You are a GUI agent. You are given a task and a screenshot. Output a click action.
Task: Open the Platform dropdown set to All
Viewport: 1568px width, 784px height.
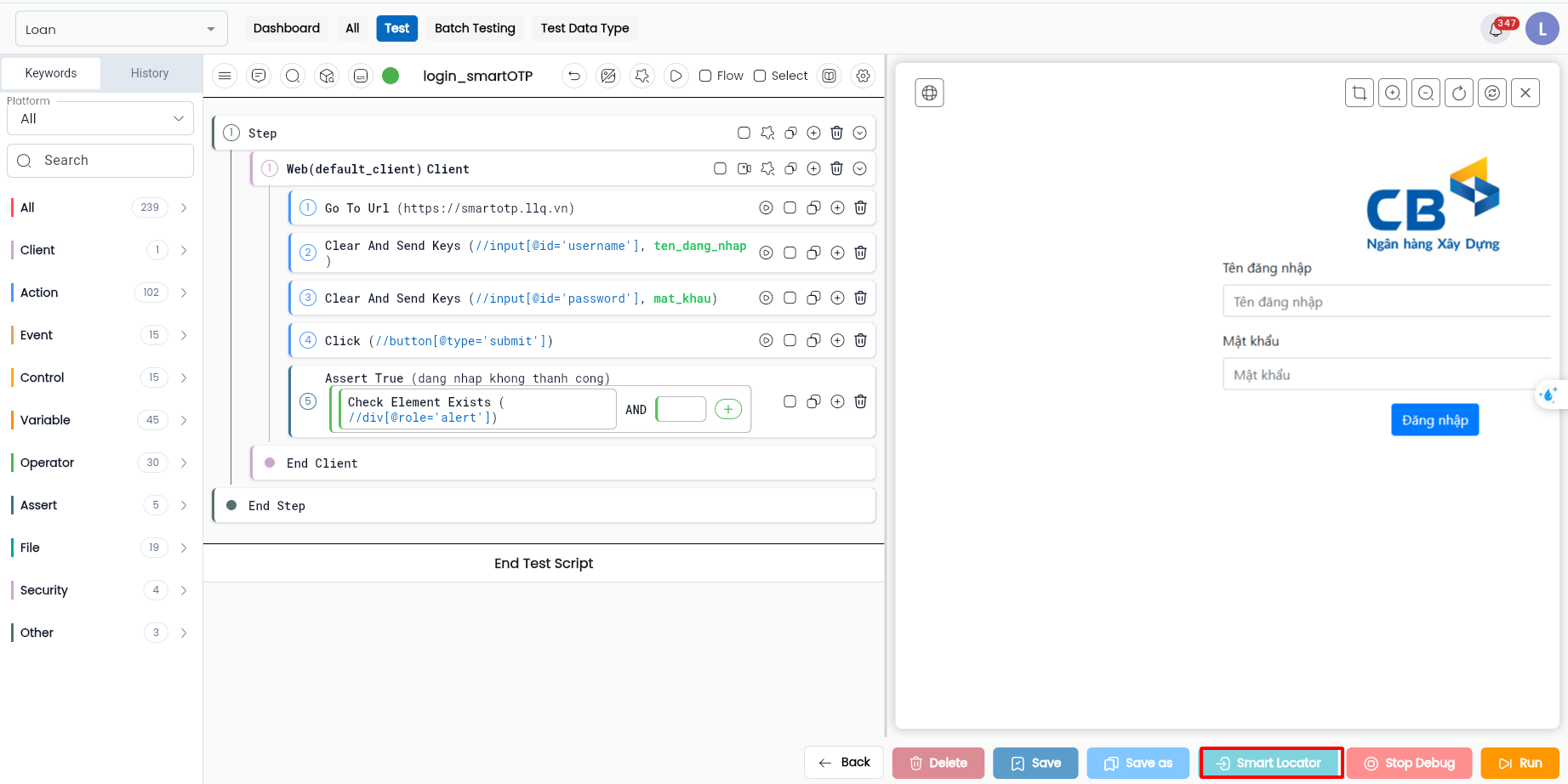[100, 118]
